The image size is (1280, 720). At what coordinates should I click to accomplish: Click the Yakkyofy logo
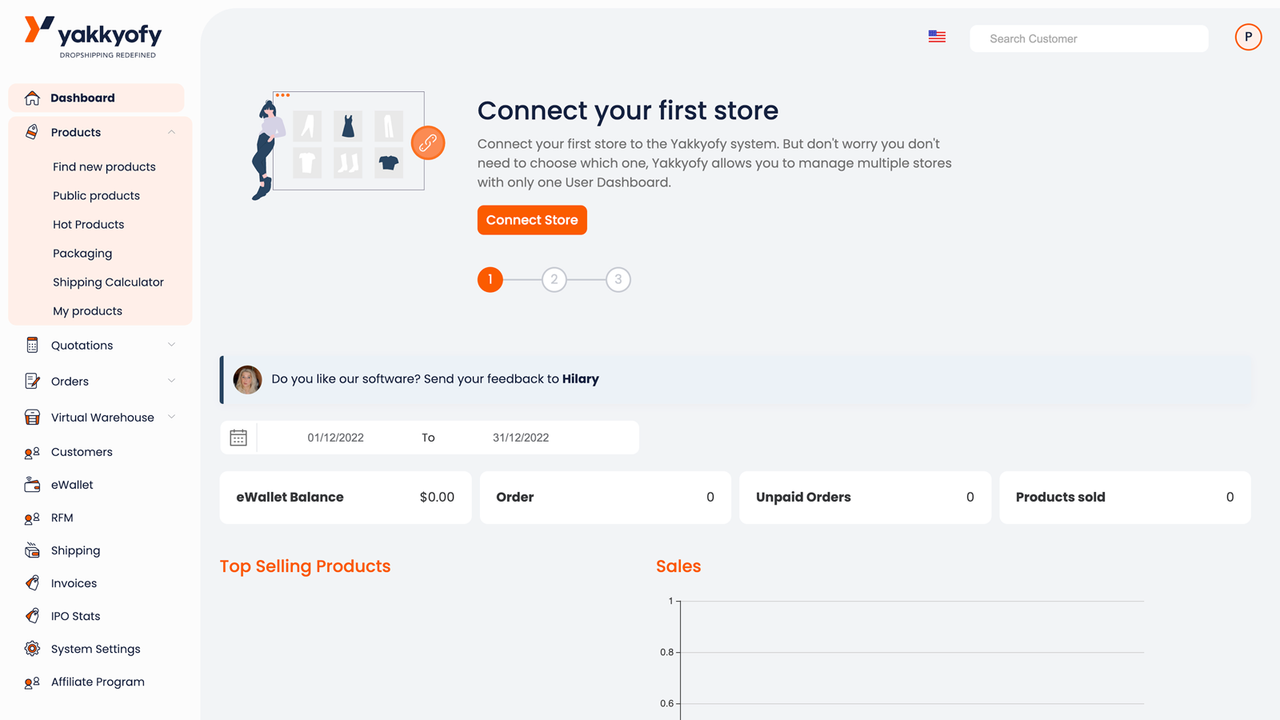click(93, 37)
